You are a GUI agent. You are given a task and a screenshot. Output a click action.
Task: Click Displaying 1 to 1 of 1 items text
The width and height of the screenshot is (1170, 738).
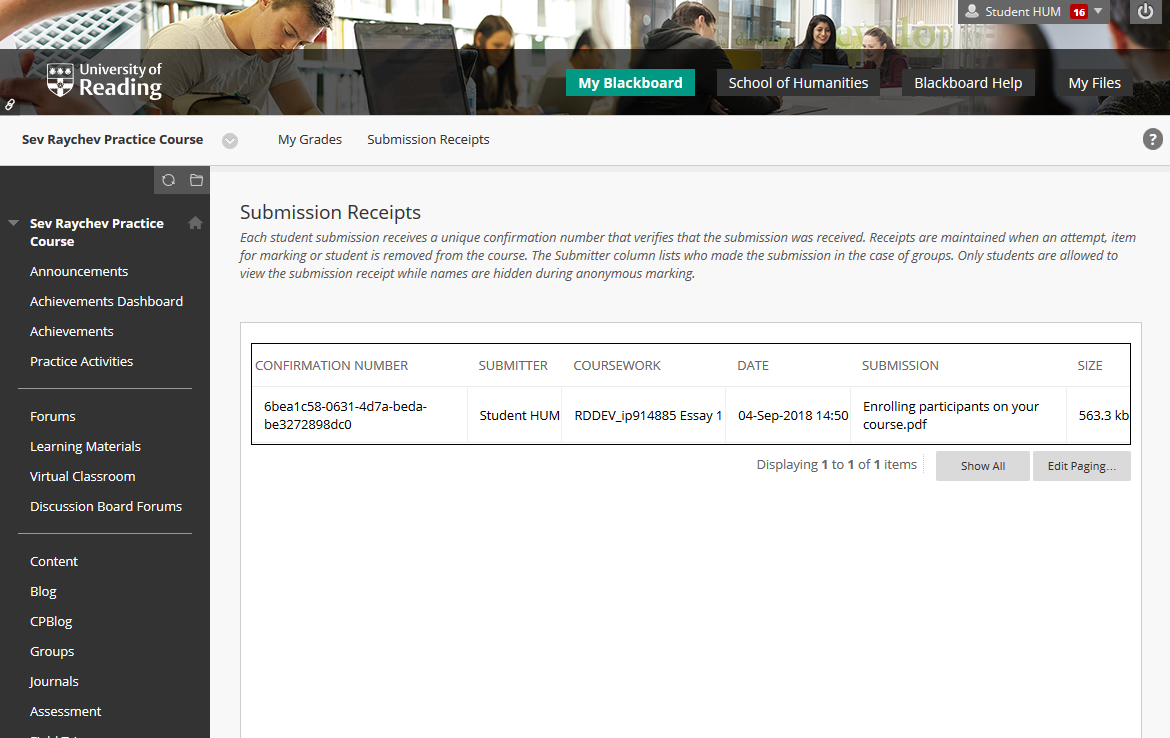(836, 465)
